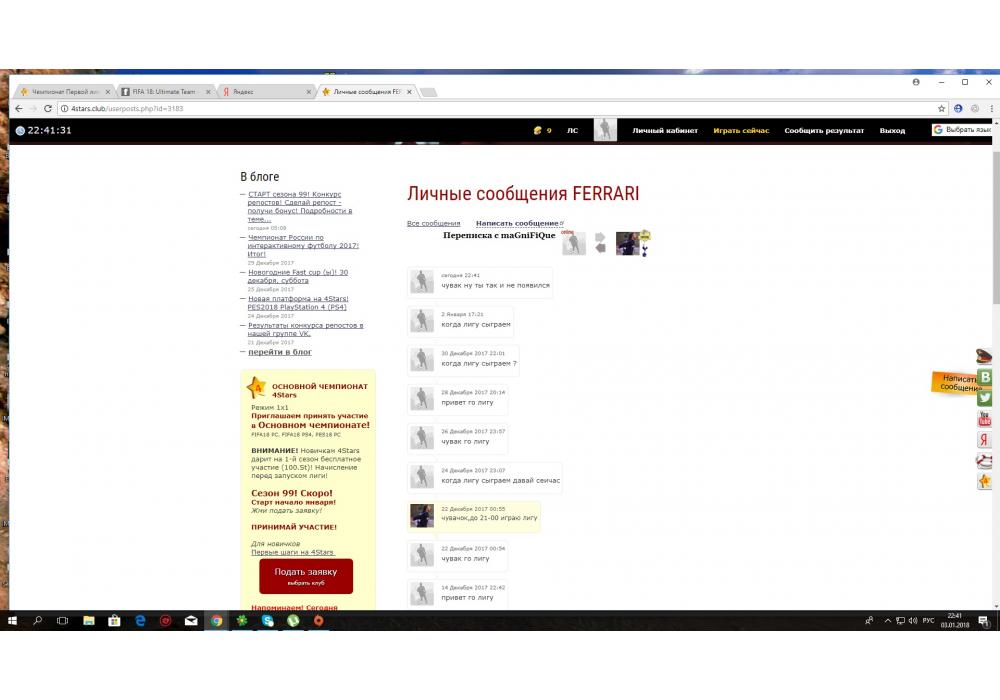This screenshot has width=1000, height=700.
Task: Reload the page with browser refresh icon
Action: point(49,108)
